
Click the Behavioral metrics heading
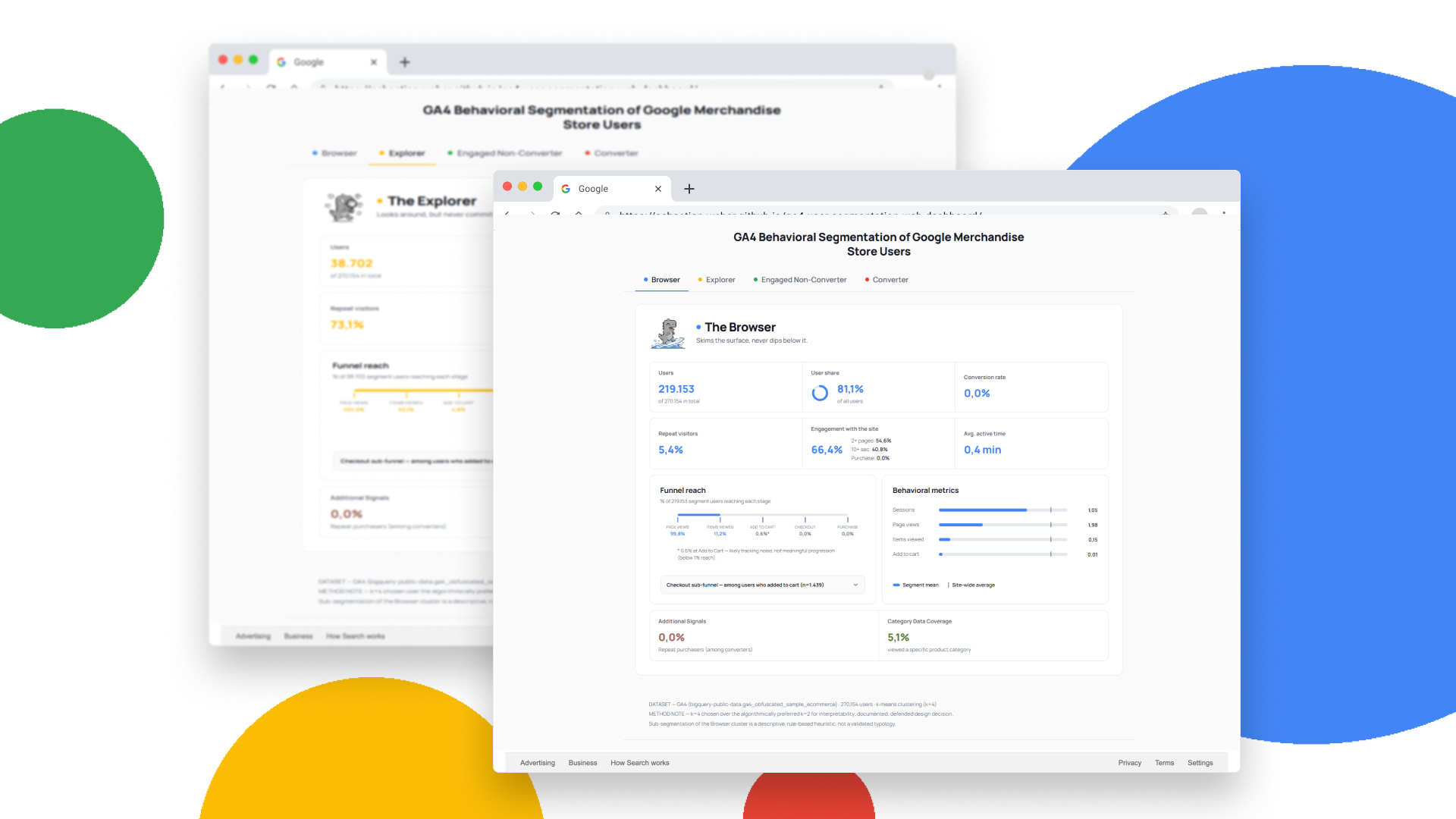[925, 491]
